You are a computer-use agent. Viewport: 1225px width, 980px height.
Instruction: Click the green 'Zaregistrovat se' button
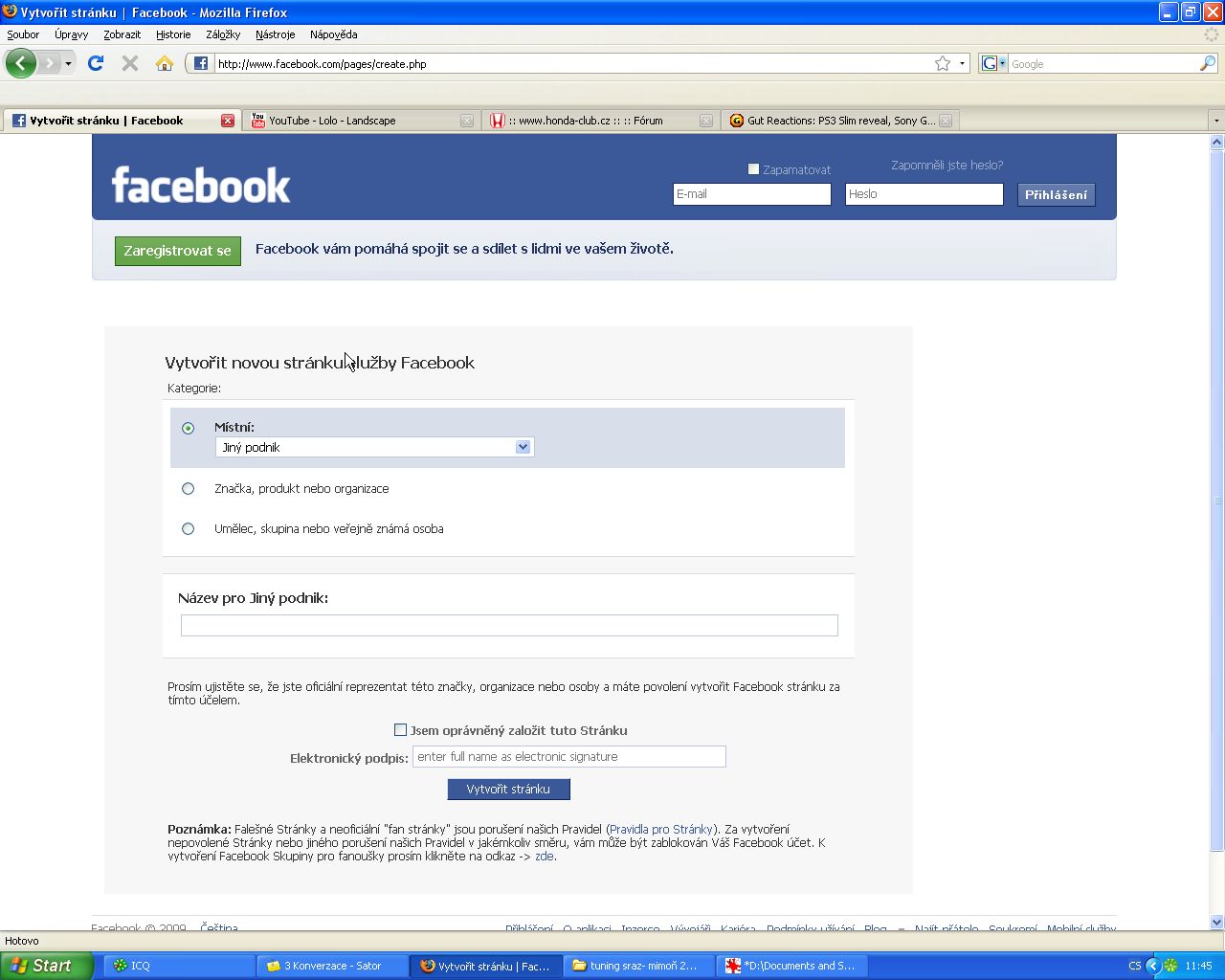click(177, 251)
